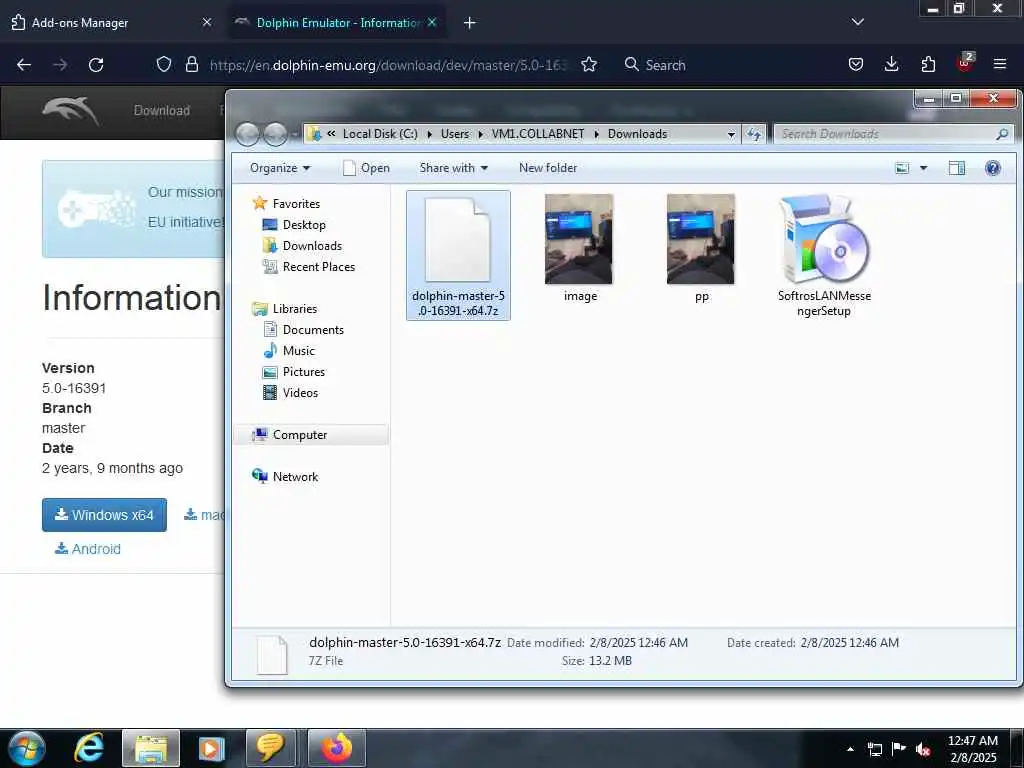Viewport: 1024px width, 768px height.
Task: Expand address bar previous locations dropdown
Action: (731, 135)
